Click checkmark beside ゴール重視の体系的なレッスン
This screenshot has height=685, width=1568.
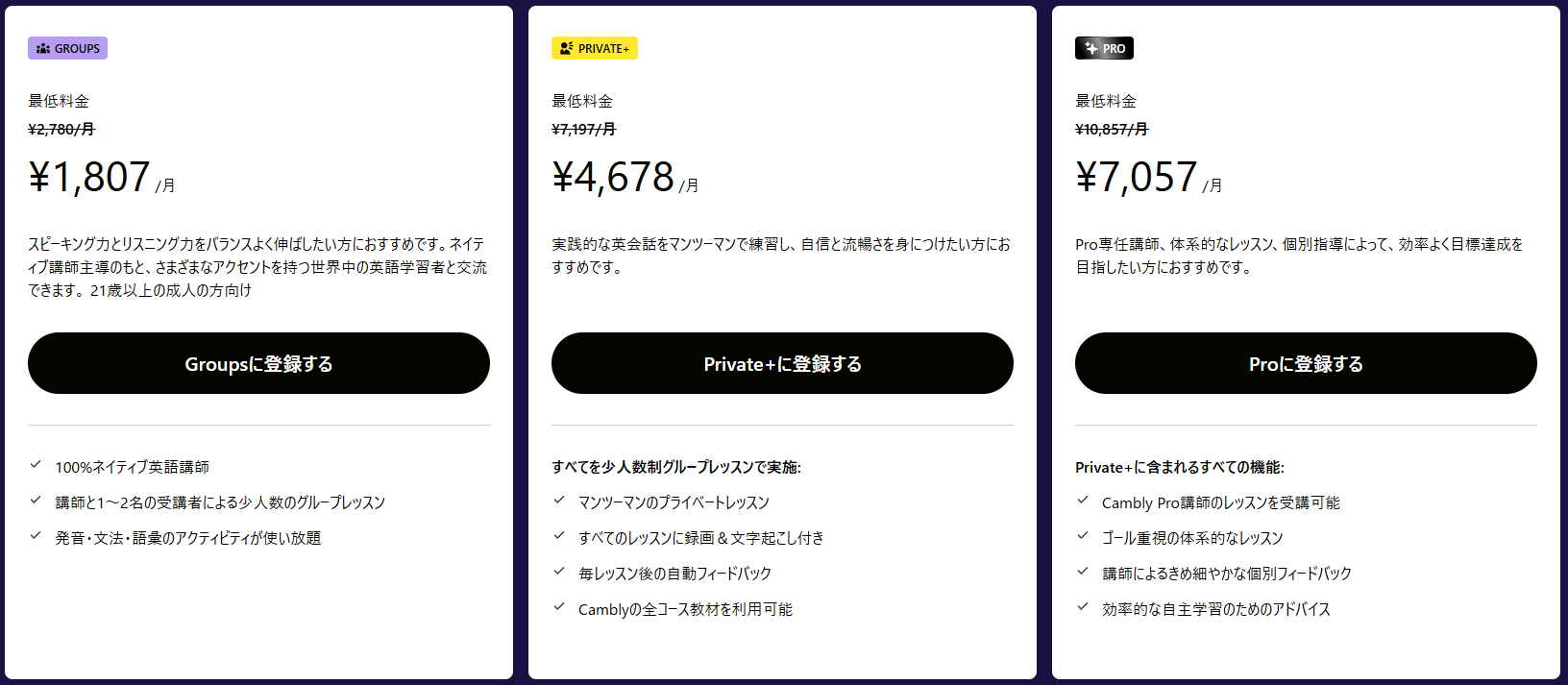[x=1083, y=536]
